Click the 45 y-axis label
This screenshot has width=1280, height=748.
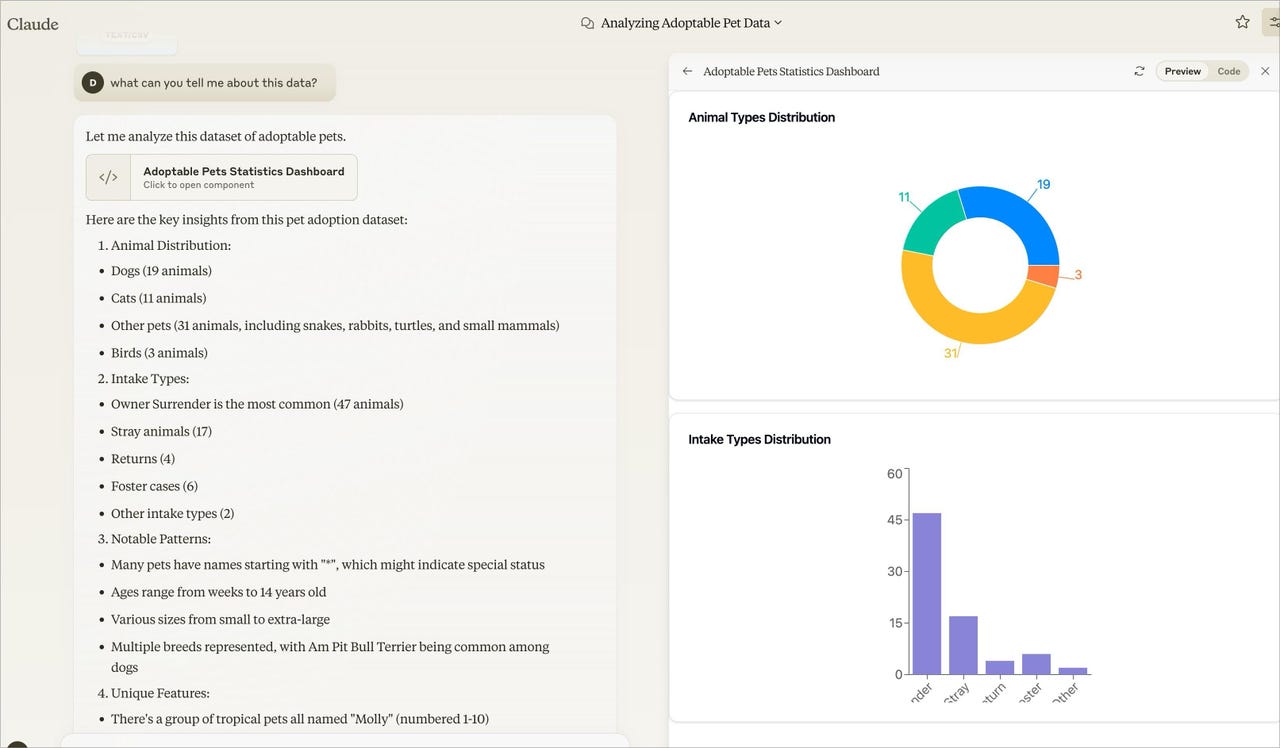894,520
